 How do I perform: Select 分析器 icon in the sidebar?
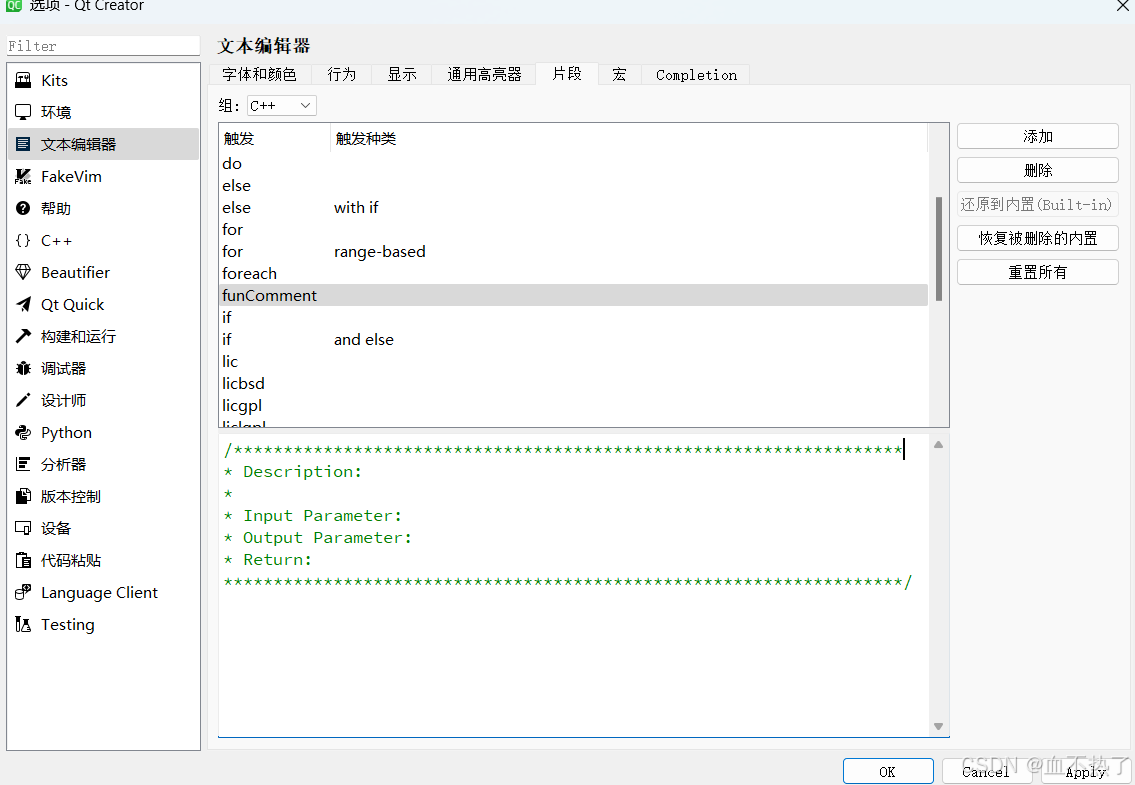(x=23, y=464)
